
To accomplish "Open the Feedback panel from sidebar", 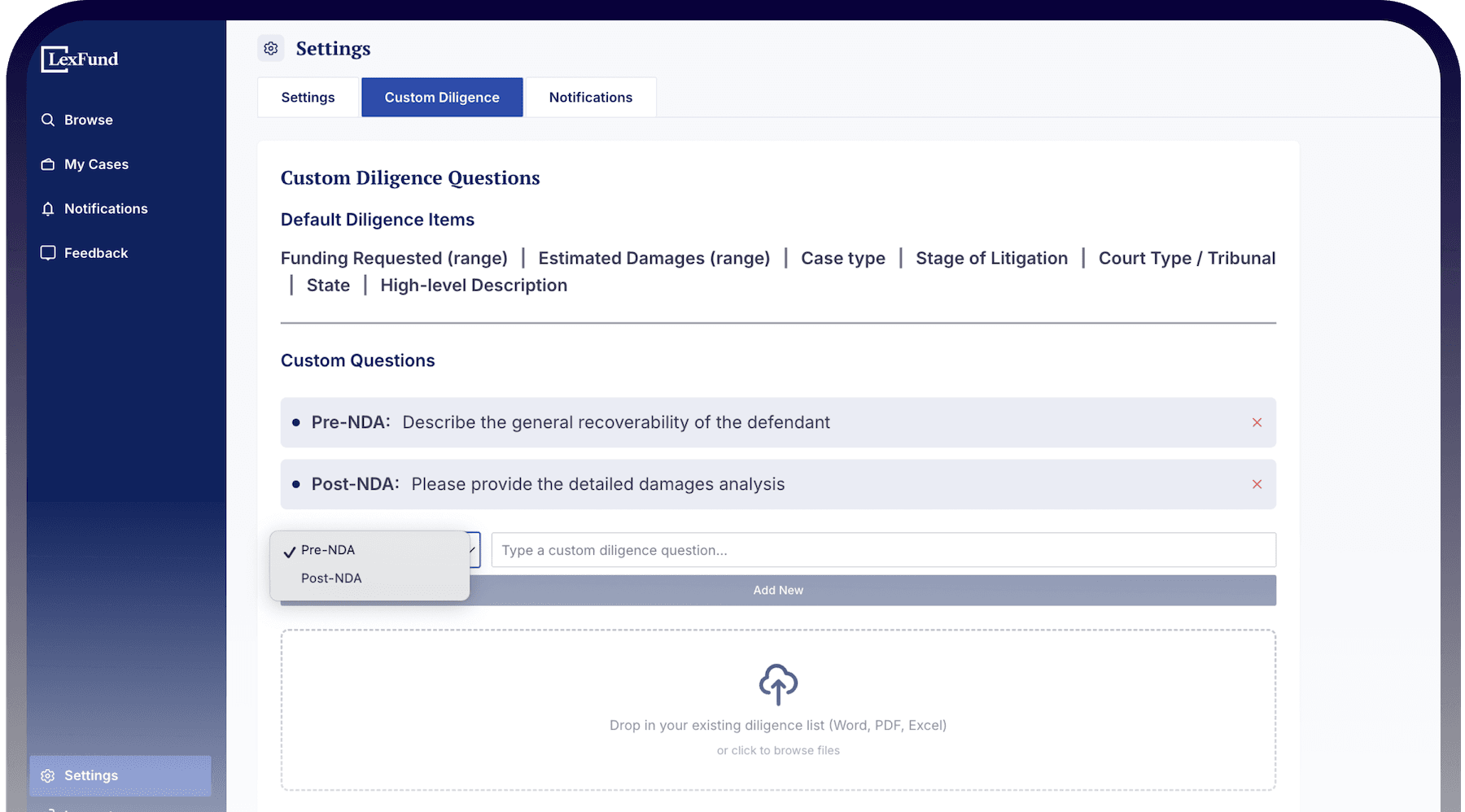I will (85, 252).
